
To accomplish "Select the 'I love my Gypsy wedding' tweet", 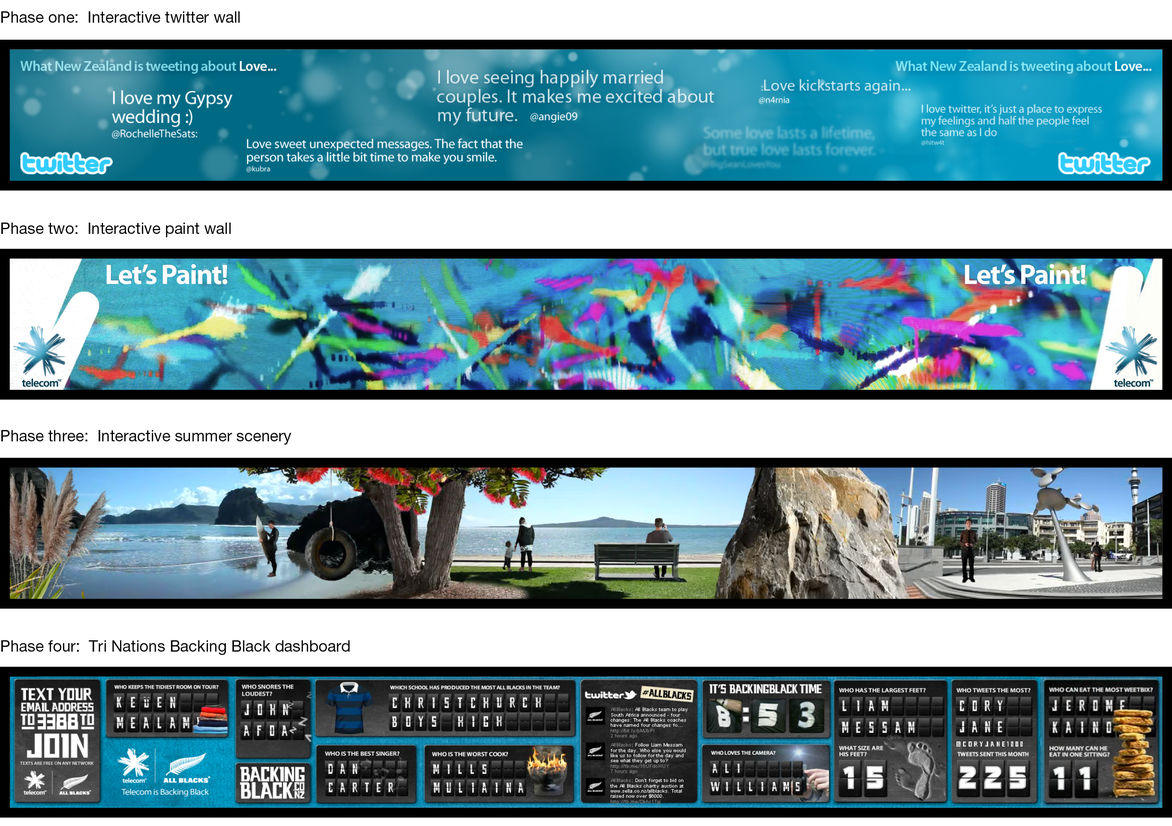I will coord(171,108).
